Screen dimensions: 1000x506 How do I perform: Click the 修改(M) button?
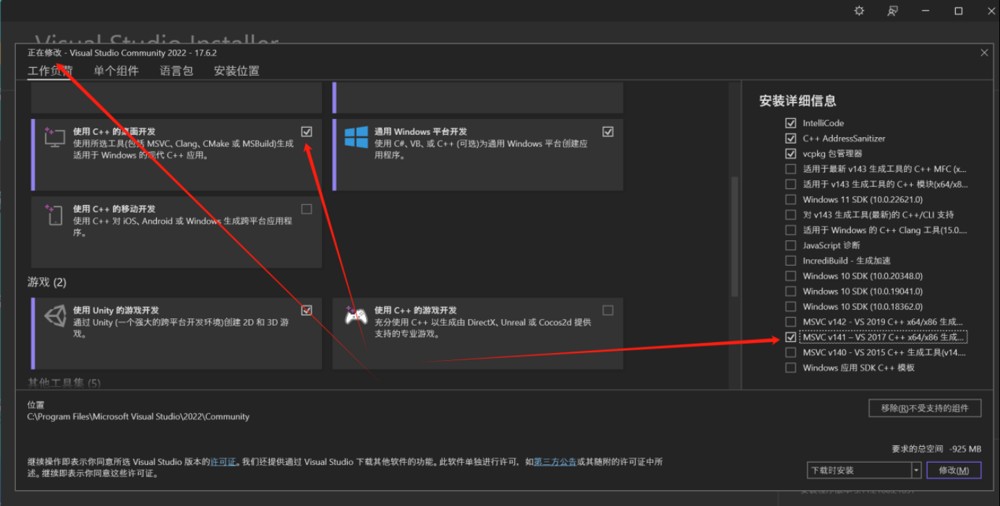click(x=953, y=470)
